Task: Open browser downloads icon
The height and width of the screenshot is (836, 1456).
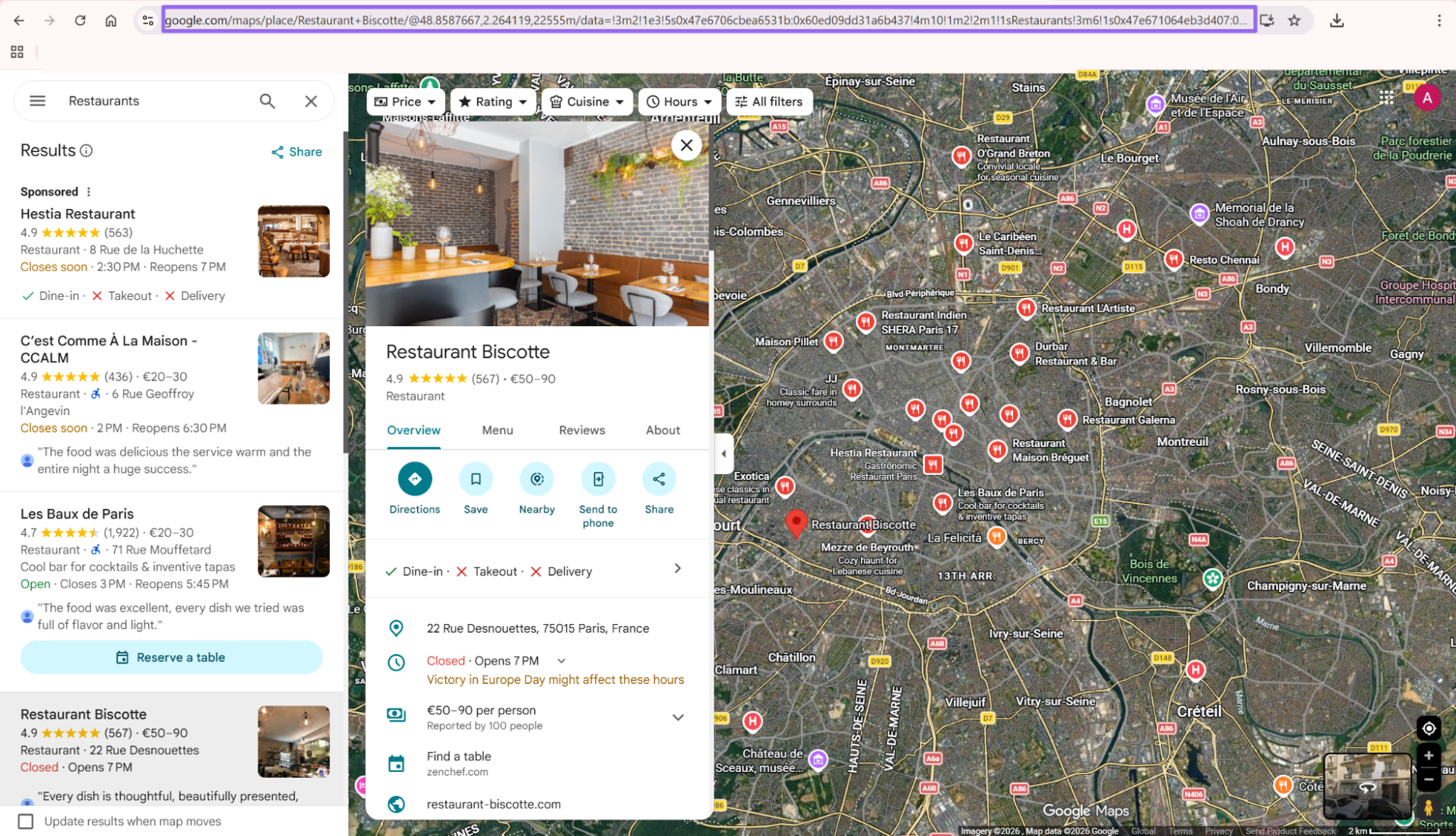Action: (1337, 20)
